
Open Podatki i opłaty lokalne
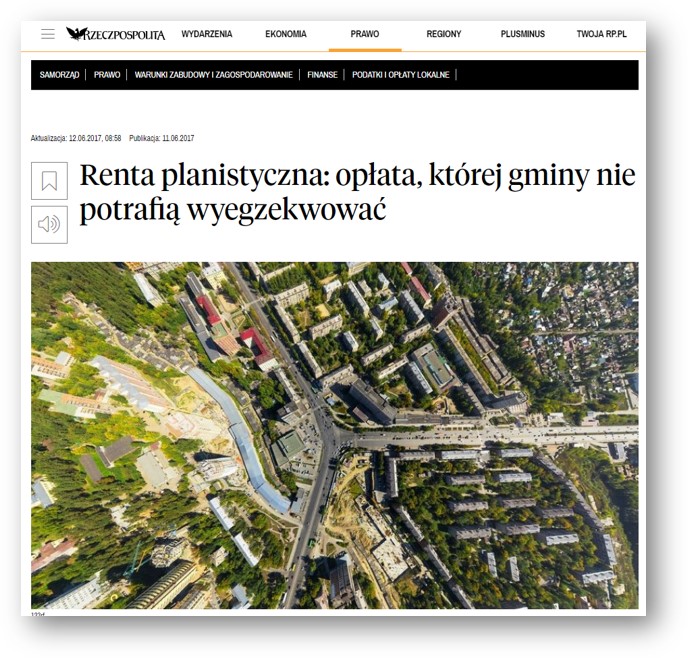[401, 75]
